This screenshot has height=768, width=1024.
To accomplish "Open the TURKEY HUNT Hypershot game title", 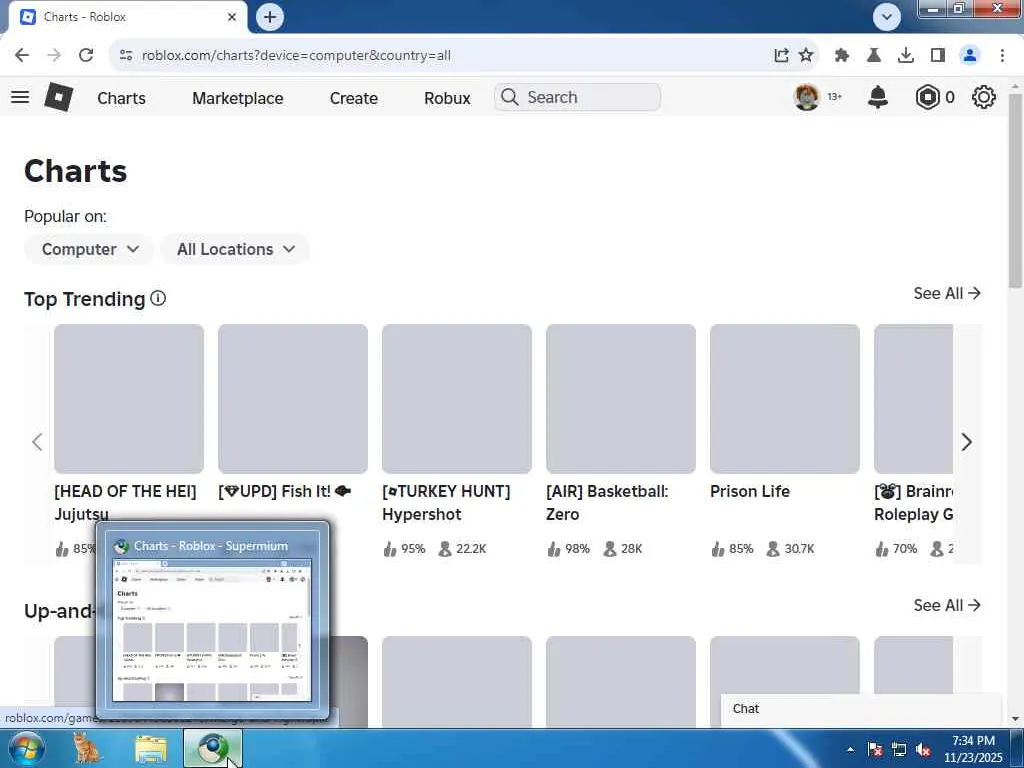I will coord(446,503).
